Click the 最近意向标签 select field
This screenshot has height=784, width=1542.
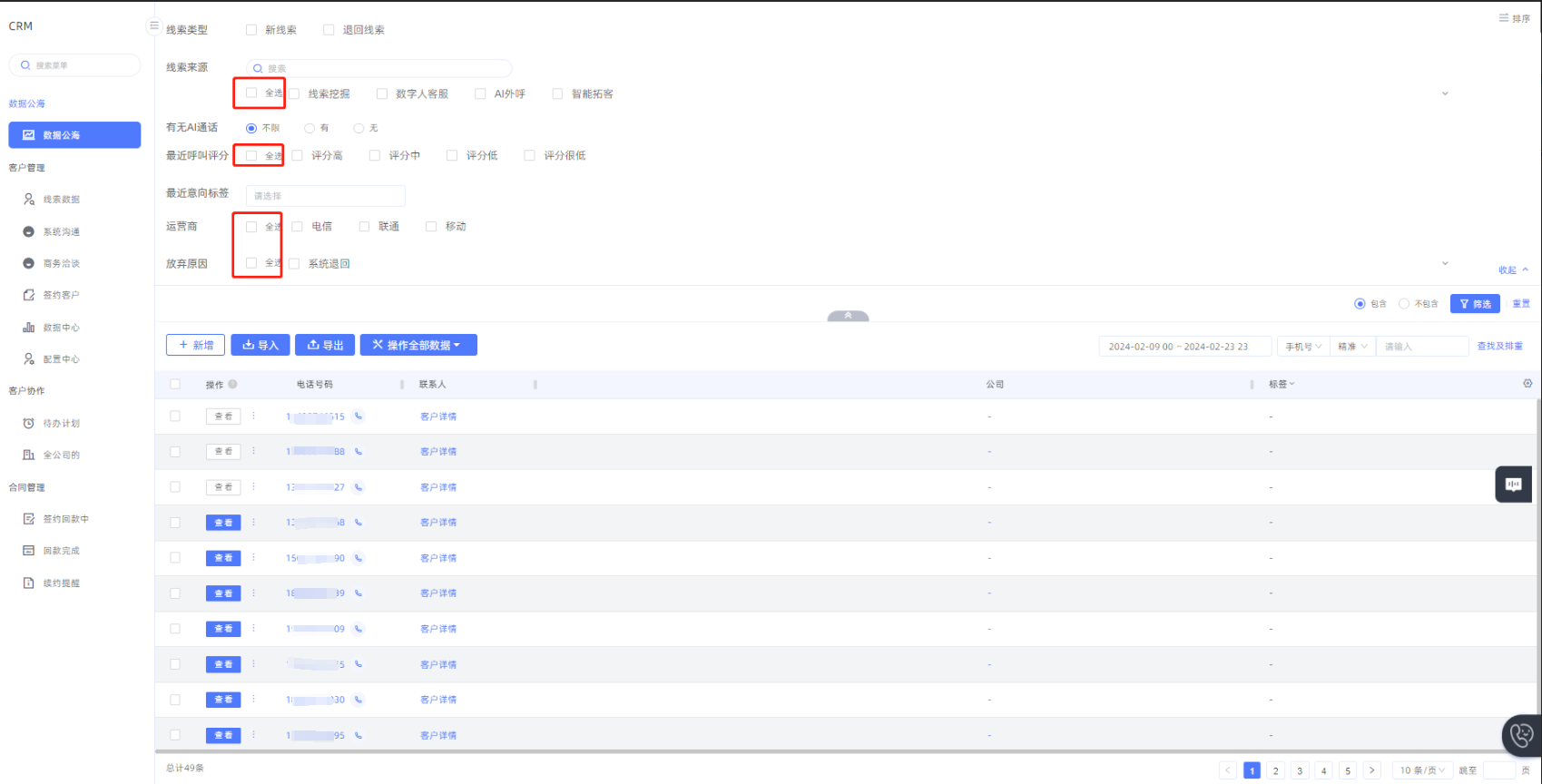(325, 196)
